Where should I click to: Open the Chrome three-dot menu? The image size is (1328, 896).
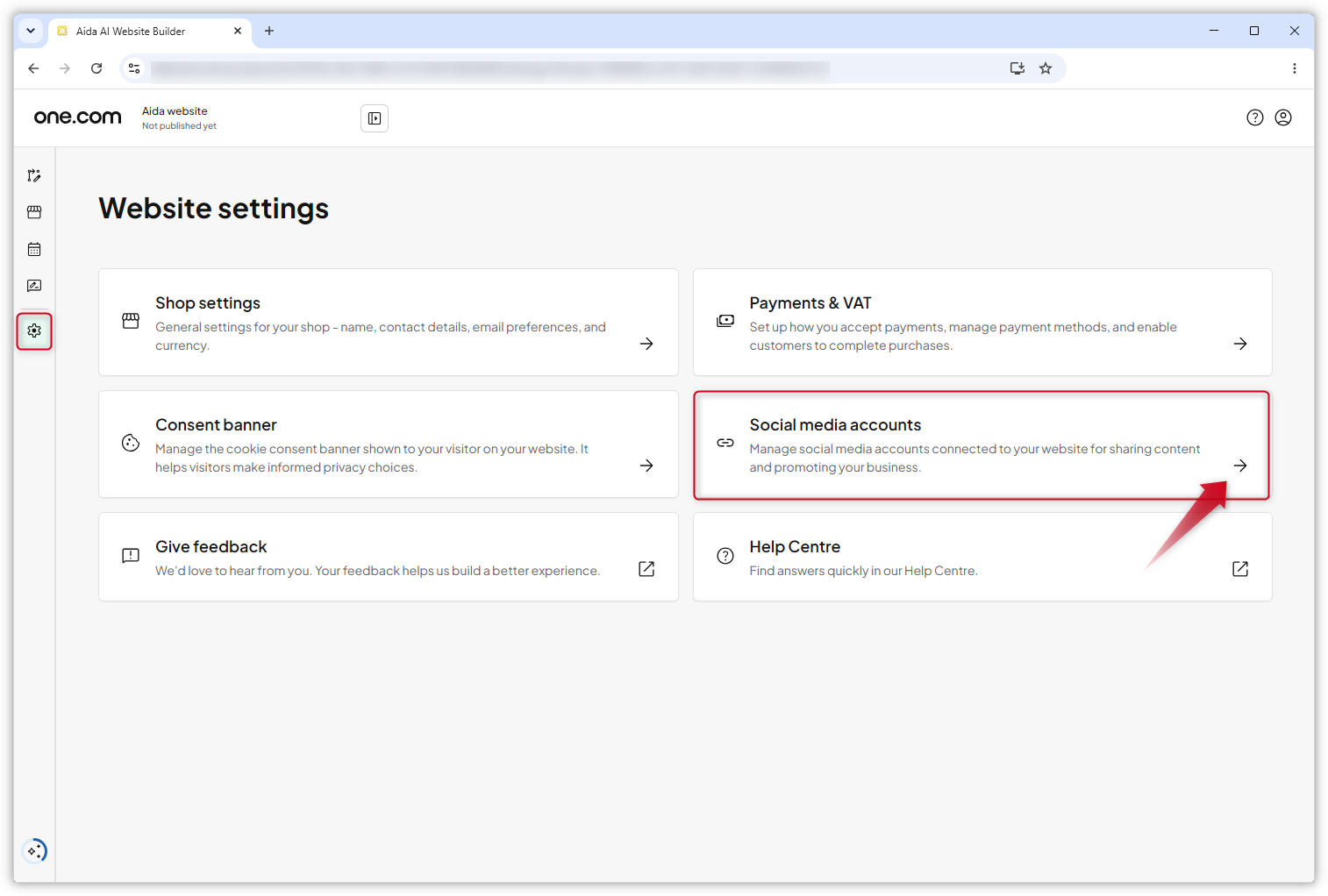pyautogui.click(x=1295, y=68)
